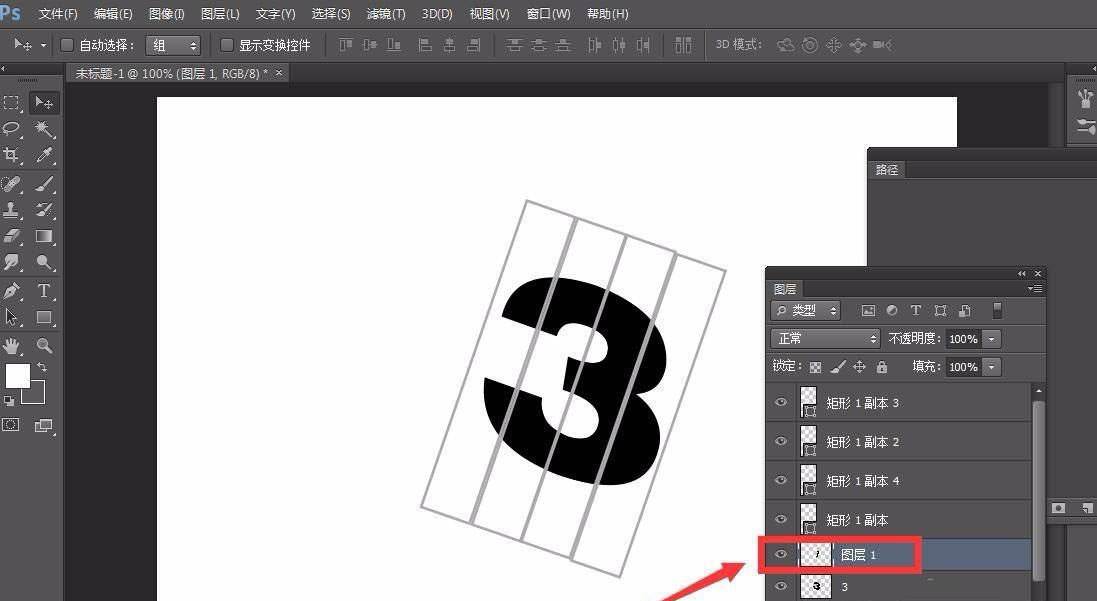This screenshot has height=601, width=1097.
Task: Click lock all padlock icon
Action: tap(882, 367)
